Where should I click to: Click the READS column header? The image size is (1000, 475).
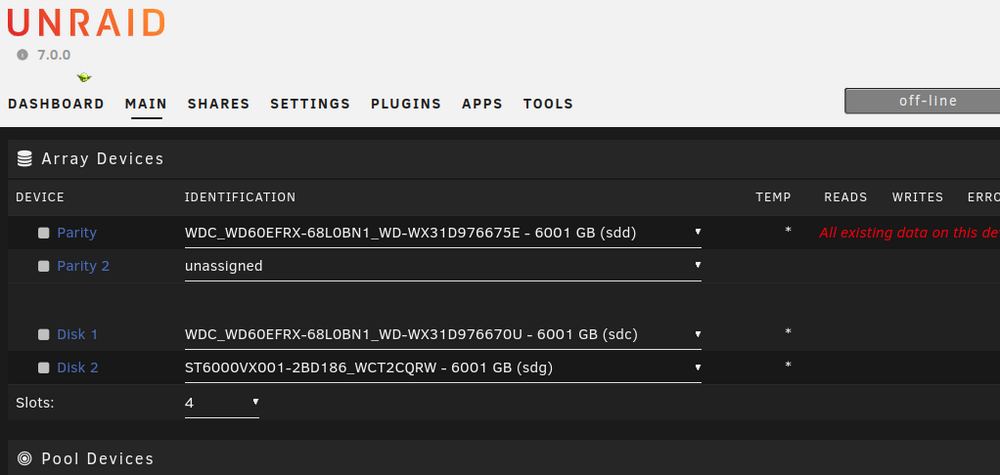click(846, 197)
